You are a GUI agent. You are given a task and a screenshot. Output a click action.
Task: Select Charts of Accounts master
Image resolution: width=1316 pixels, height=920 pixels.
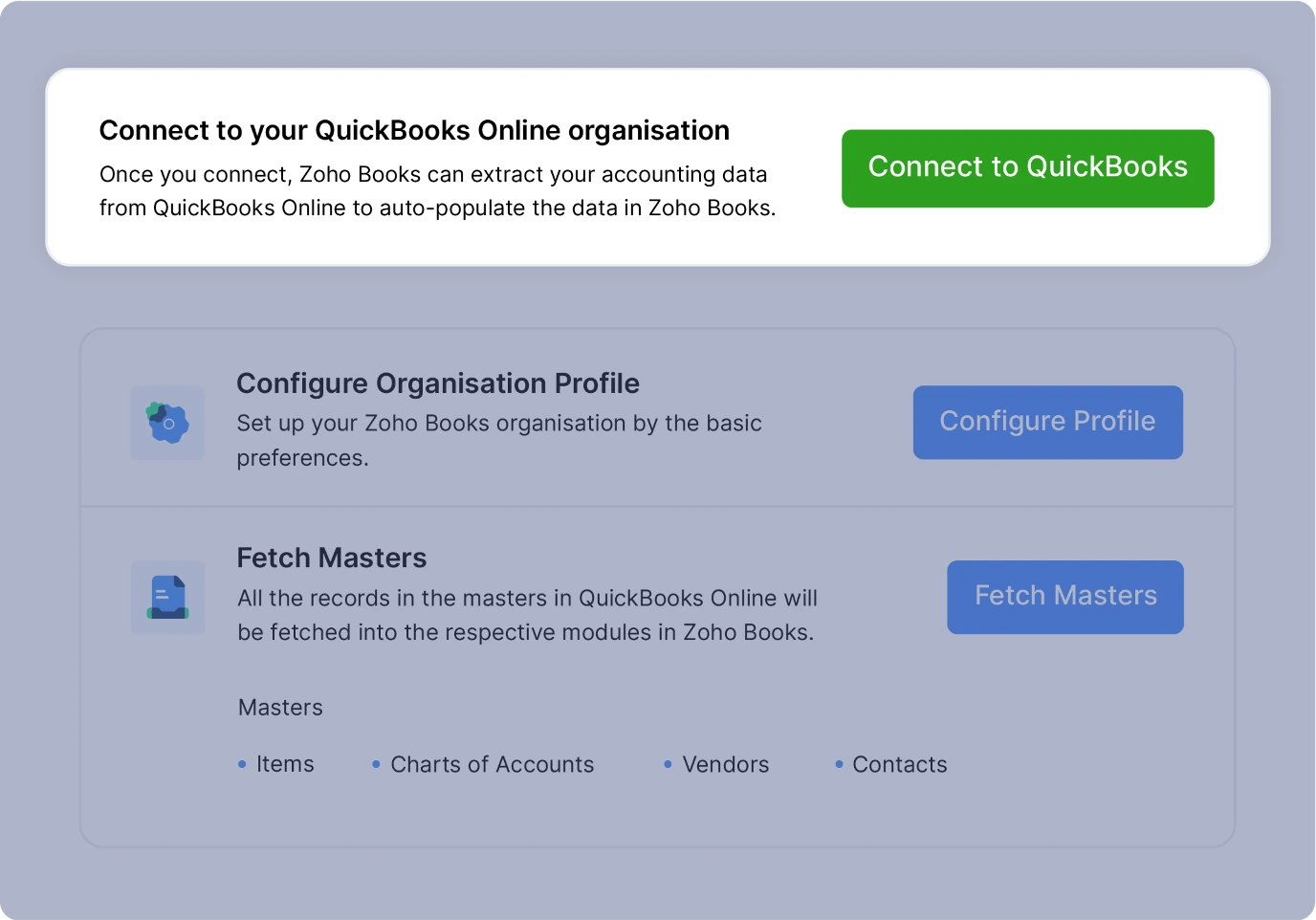[x=492, y=764]
